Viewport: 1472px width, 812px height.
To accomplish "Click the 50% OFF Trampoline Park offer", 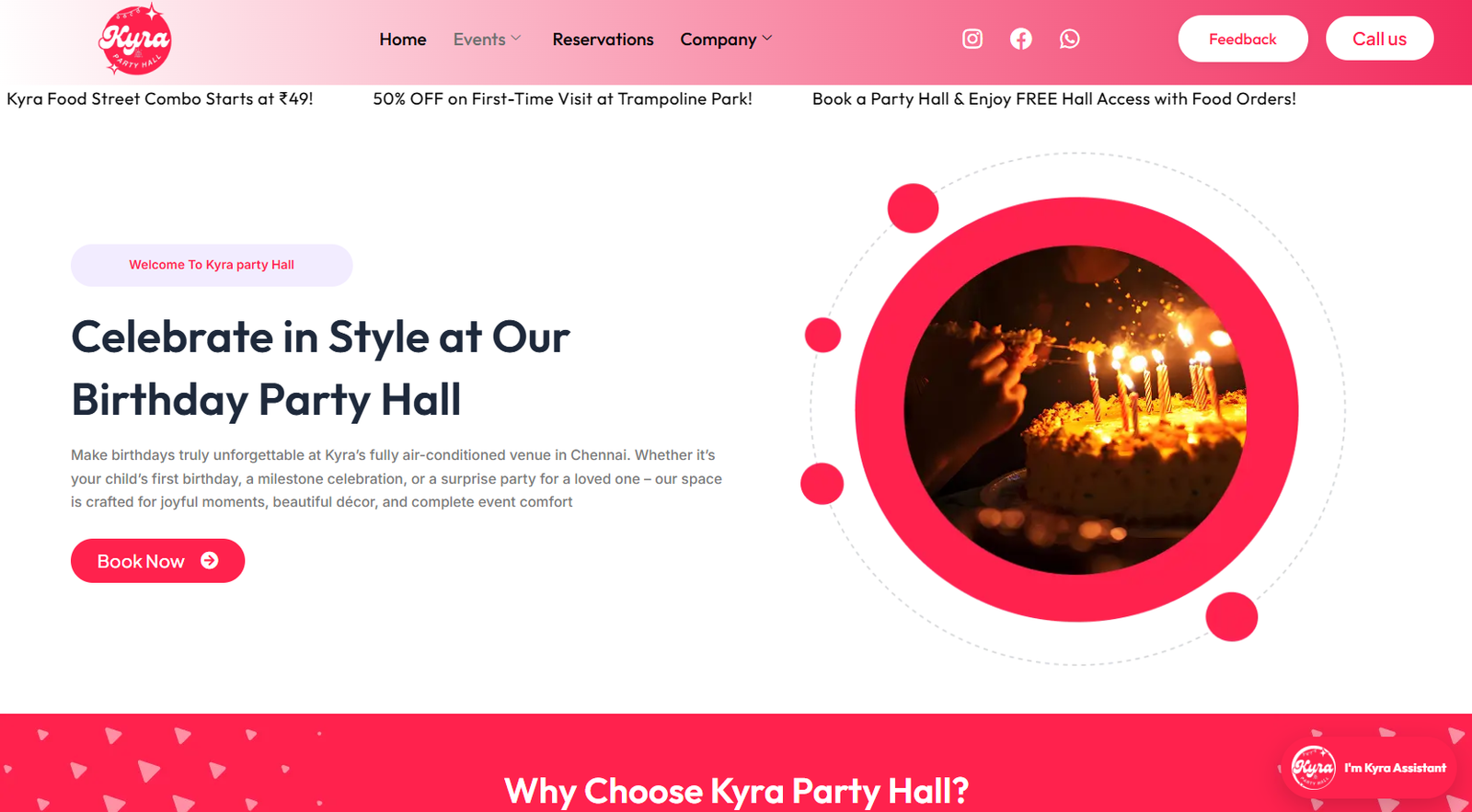I will click(562, 98).
